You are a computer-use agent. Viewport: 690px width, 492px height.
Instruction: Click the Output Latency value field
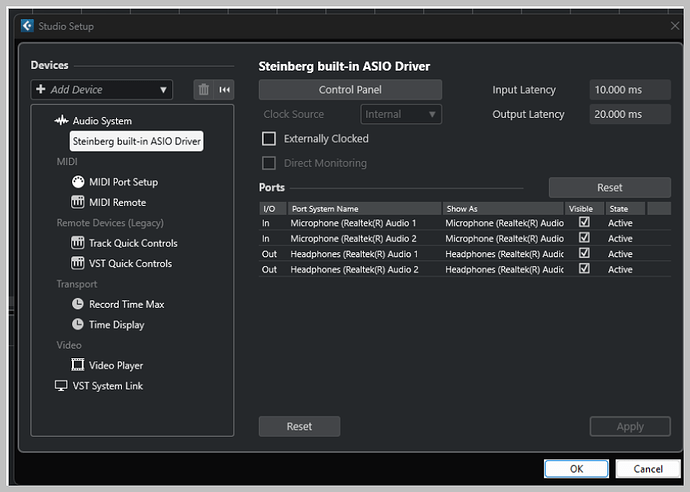click(630, 114)
